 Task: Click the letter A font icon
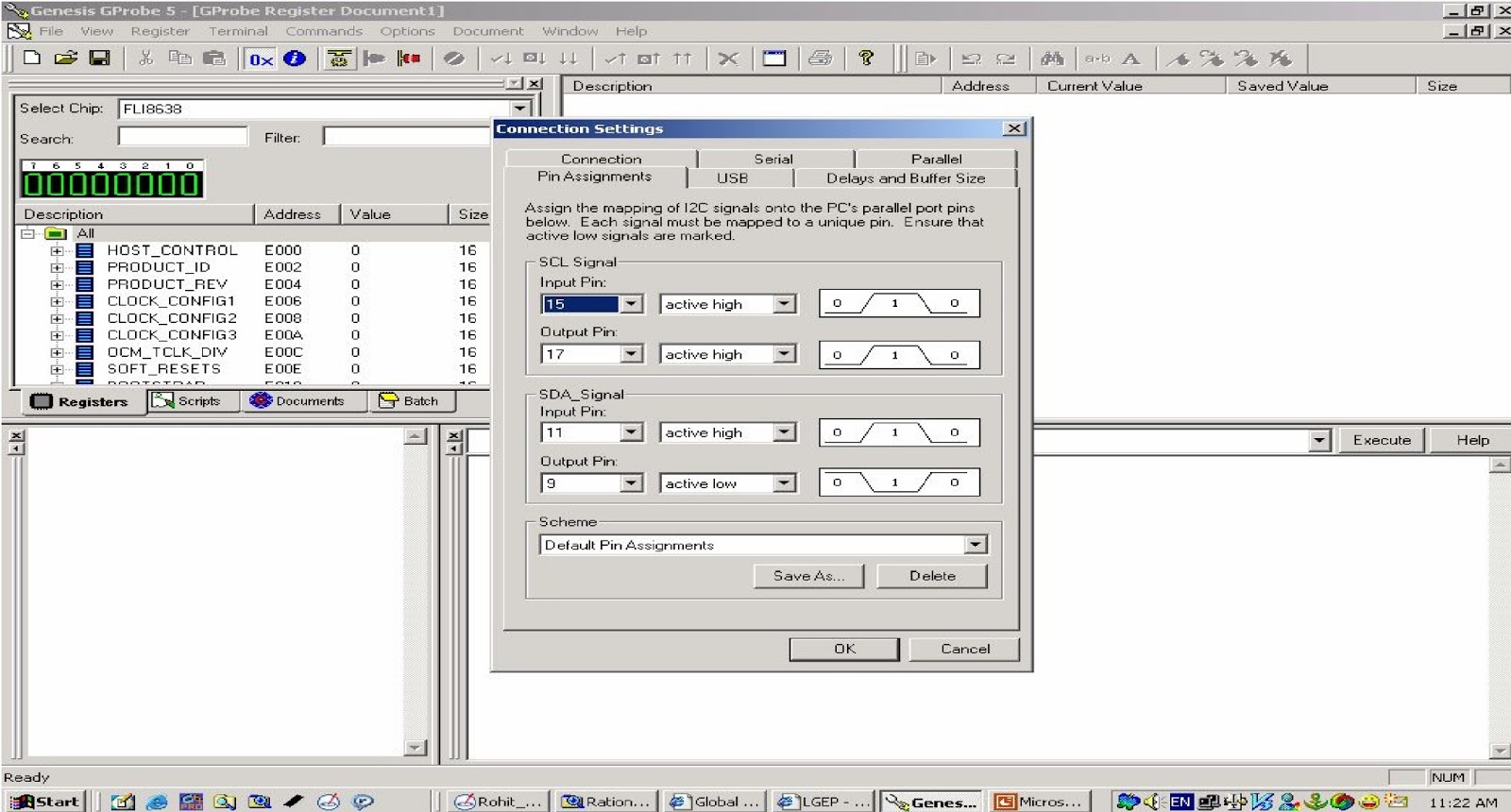point(1130,59)
